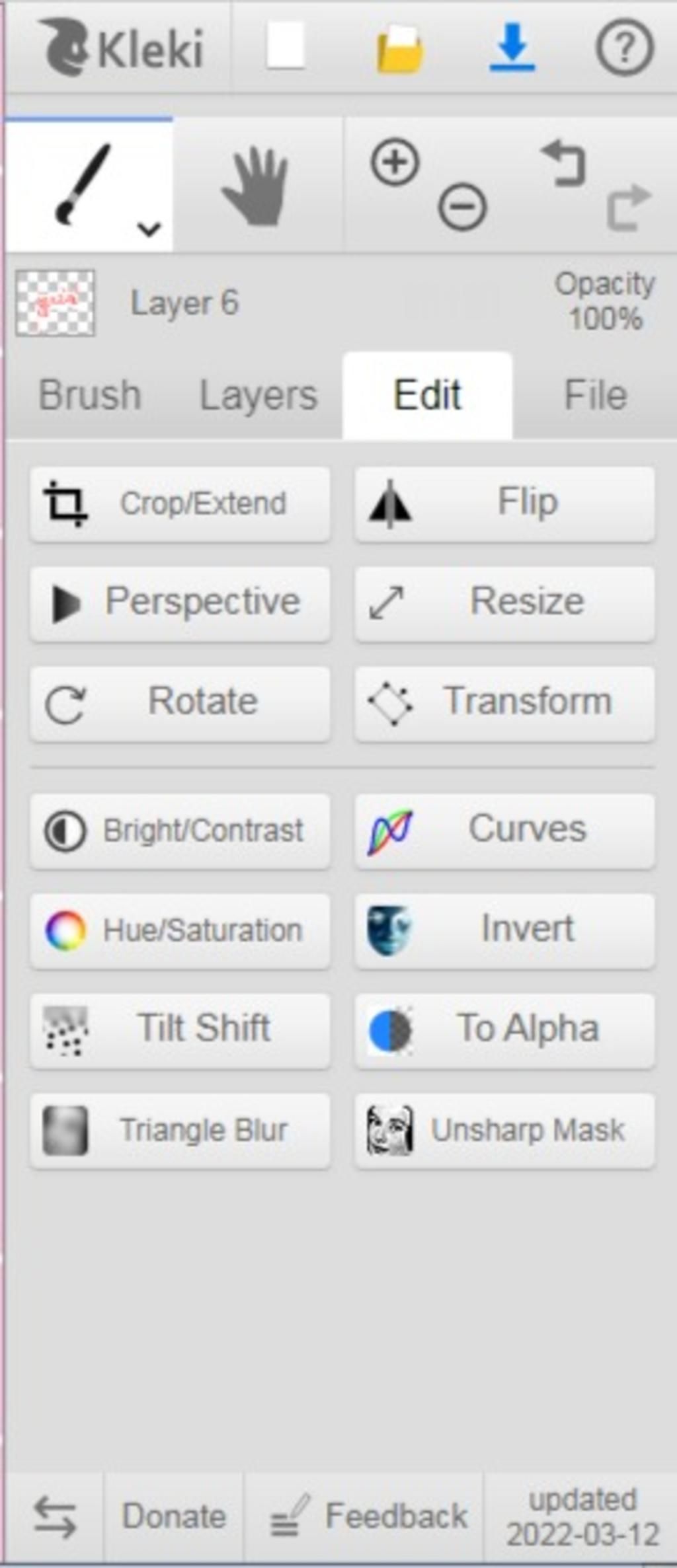The height and width of the screenshot is (1568, 677).
Task: Open the File tab
Action: (595, 395)
